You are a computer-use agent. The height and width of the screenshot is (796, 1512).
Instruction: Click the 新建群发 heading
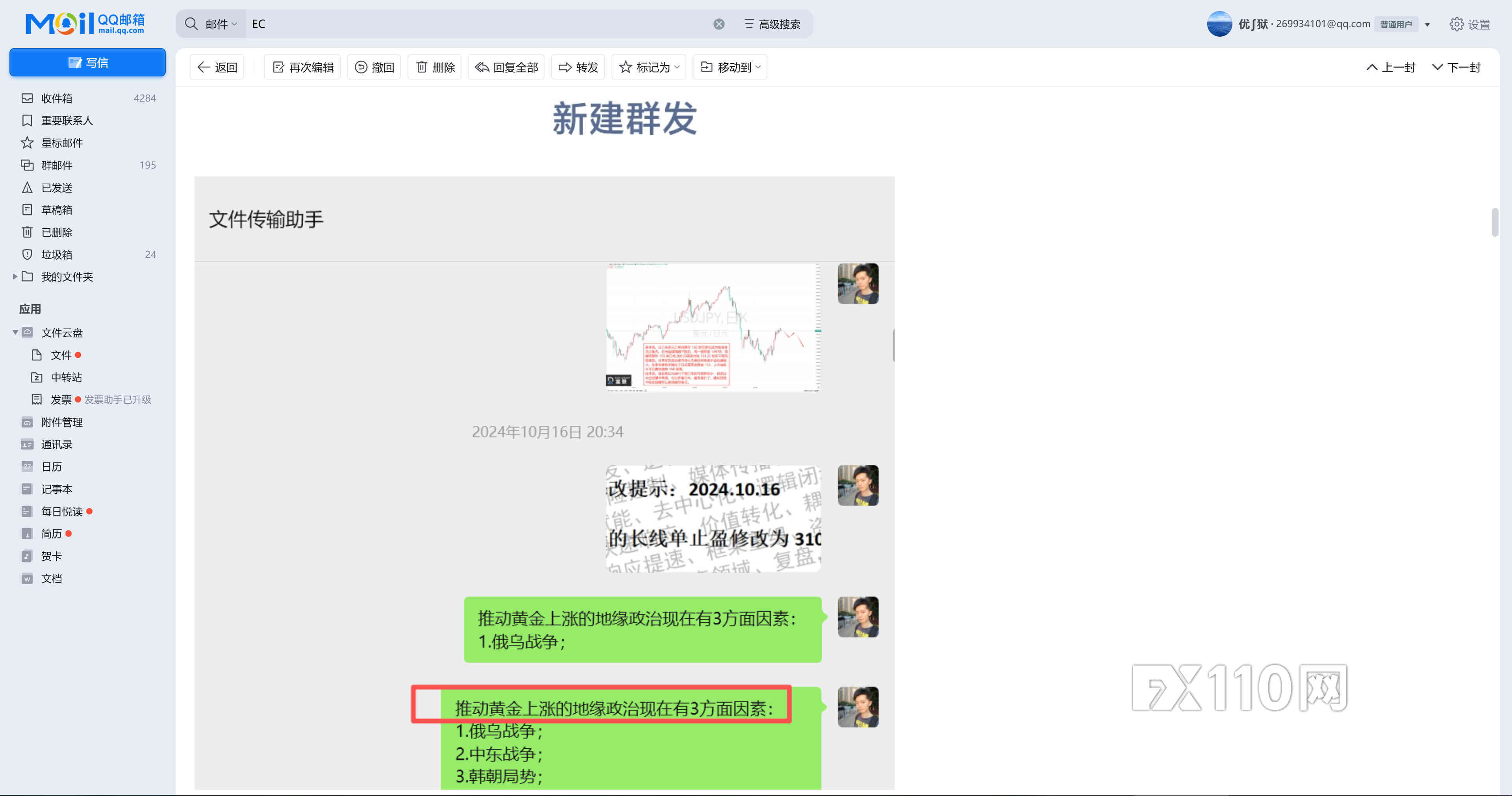[x=624, y=119]
